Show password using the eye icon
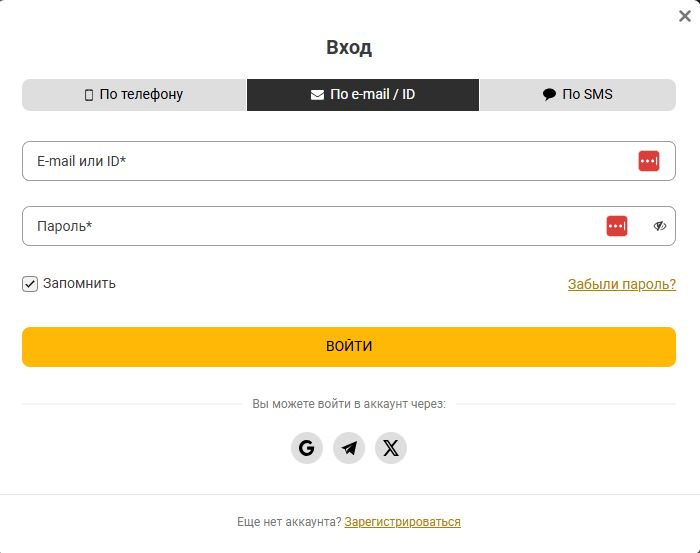700x553 pixels. (x=660, y=226)
